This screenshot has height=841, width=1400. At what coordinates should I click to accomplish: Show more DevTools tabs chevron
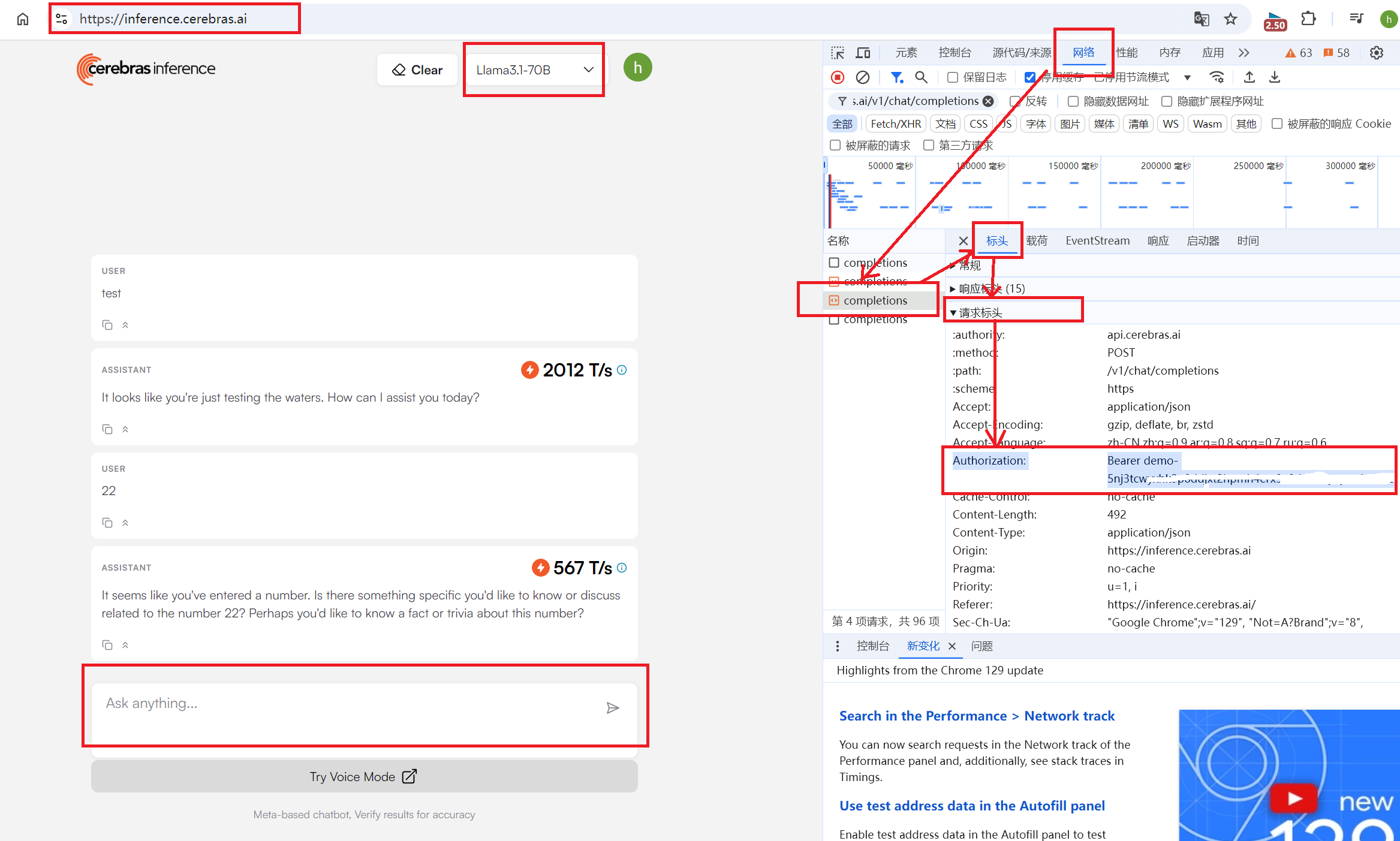[x=1244, y=53]
